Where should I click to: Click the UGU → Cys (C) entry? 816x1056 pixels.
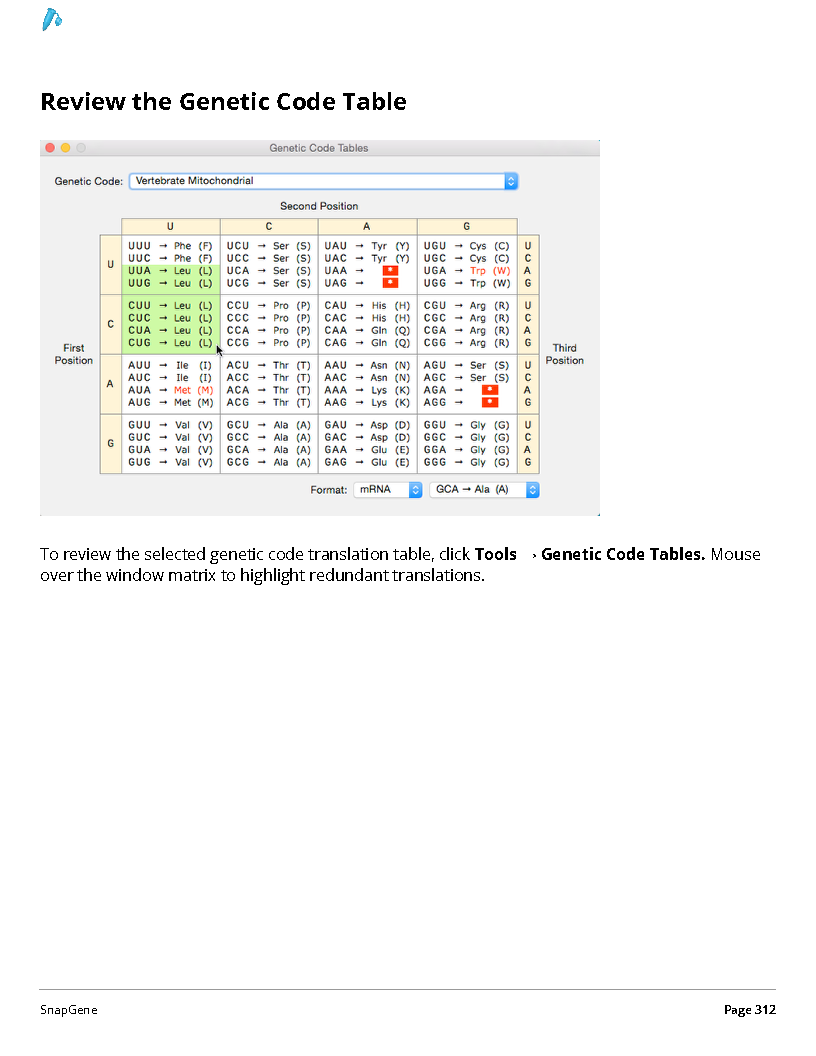click(467, 246)
